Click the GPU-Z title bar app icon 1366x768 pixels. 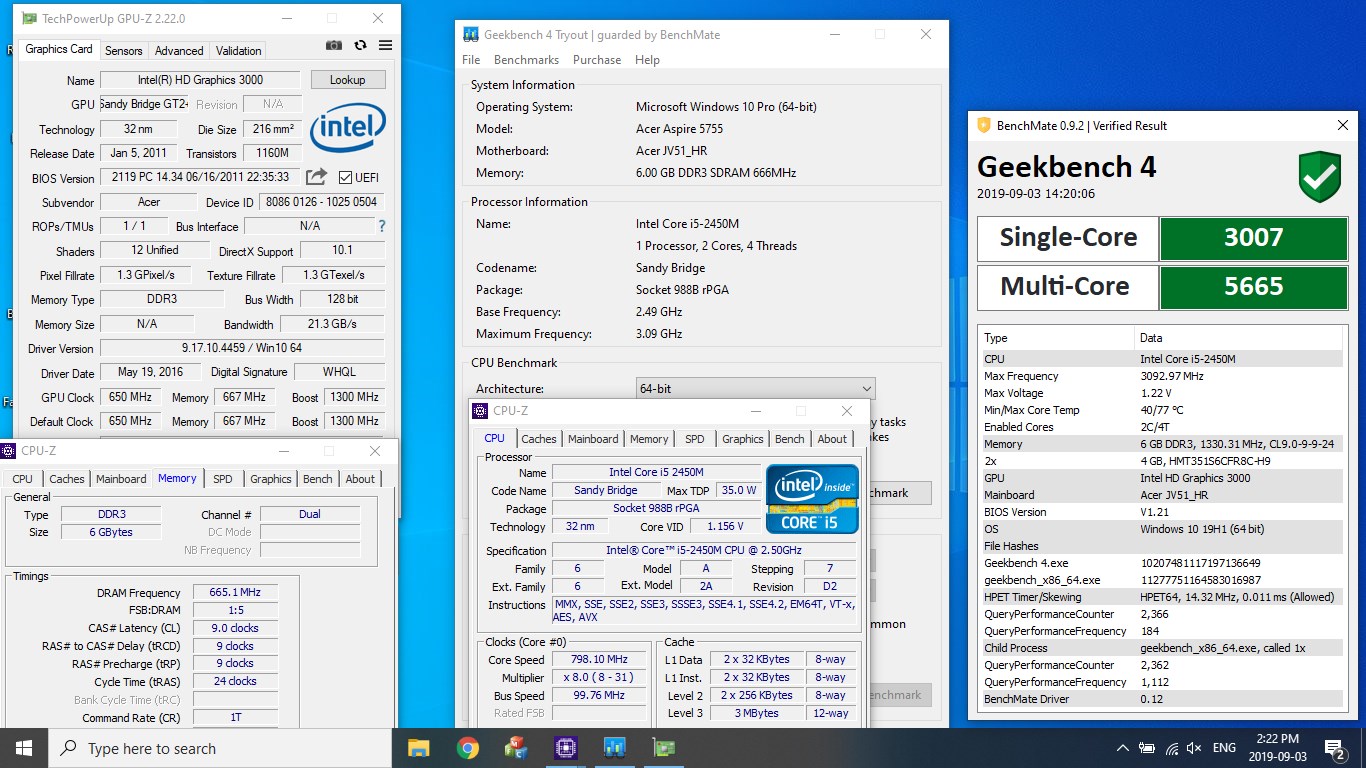29,18
